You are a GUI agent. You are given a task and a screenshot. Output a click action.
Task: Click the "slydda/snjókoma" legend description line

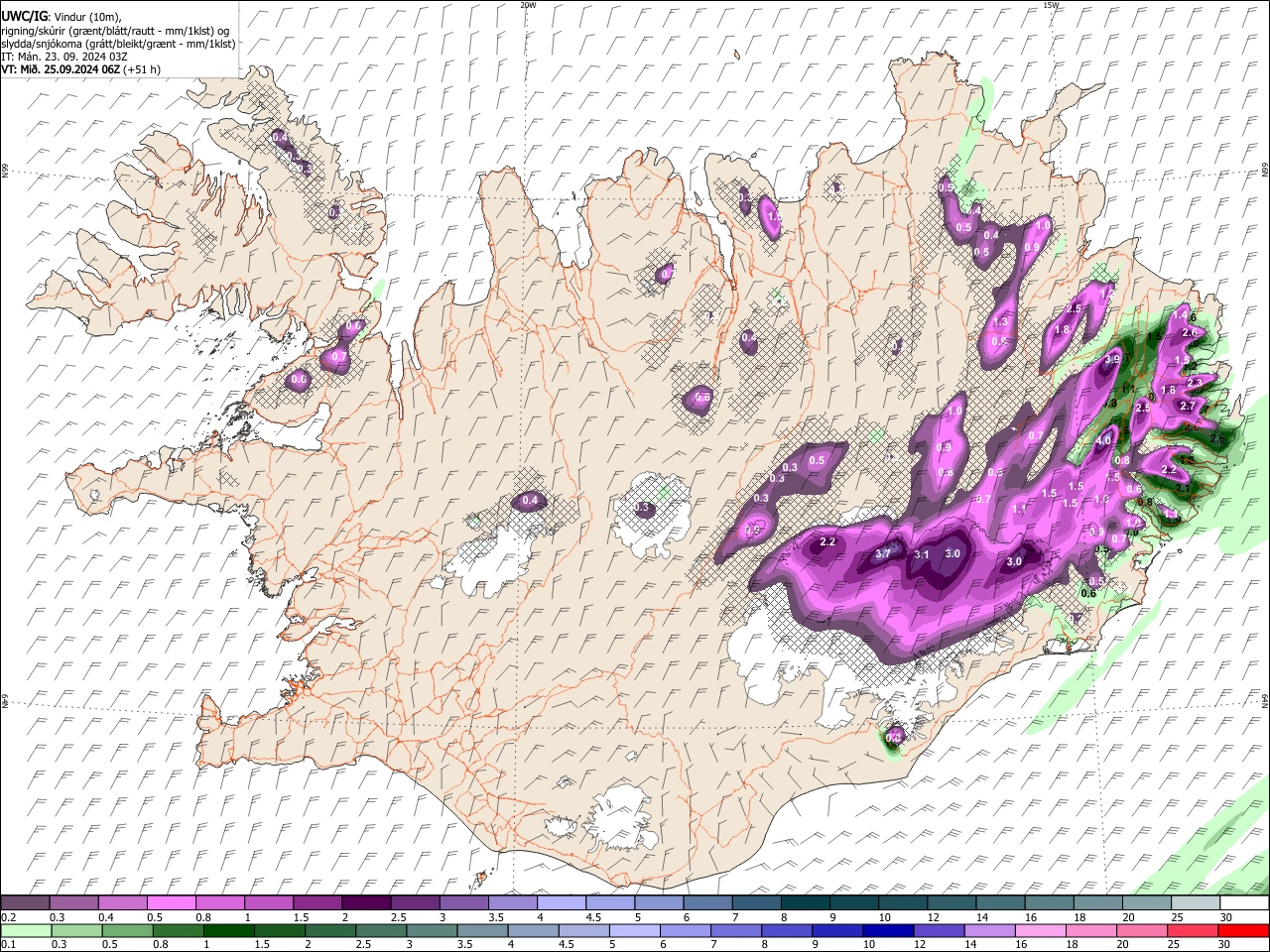(x=118, y=44)
